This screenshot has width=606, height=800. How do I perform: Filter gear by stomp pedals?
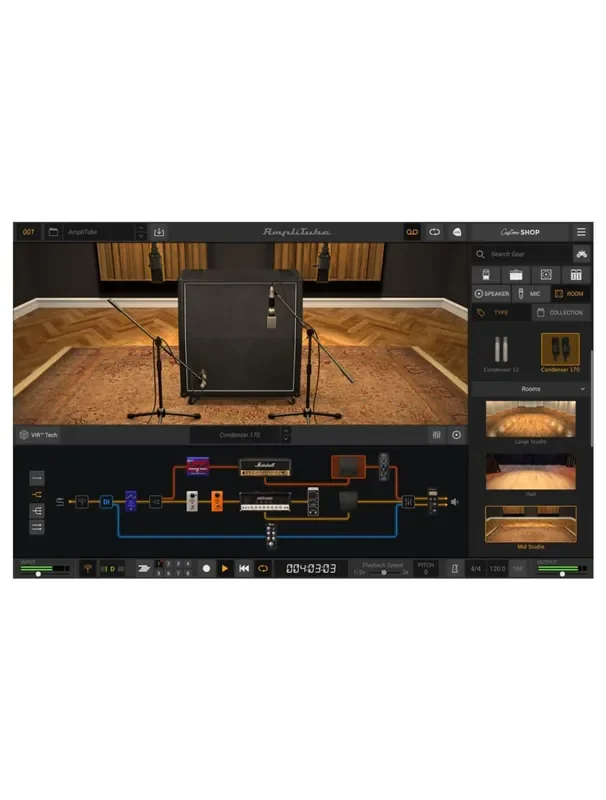[486, 275]
